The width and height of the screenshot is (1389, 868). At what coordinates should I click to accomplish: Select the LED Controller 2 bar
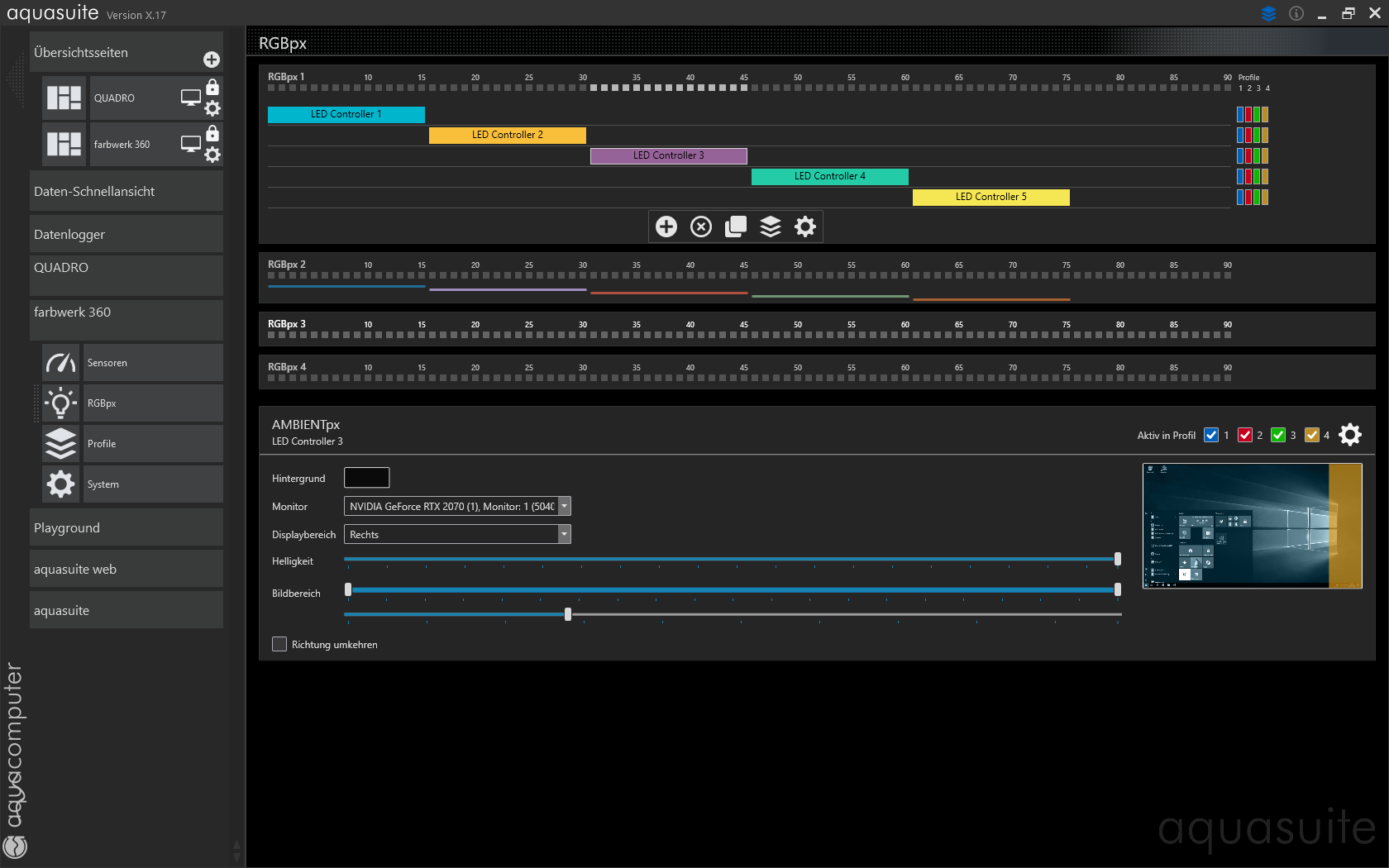[507, 135]
